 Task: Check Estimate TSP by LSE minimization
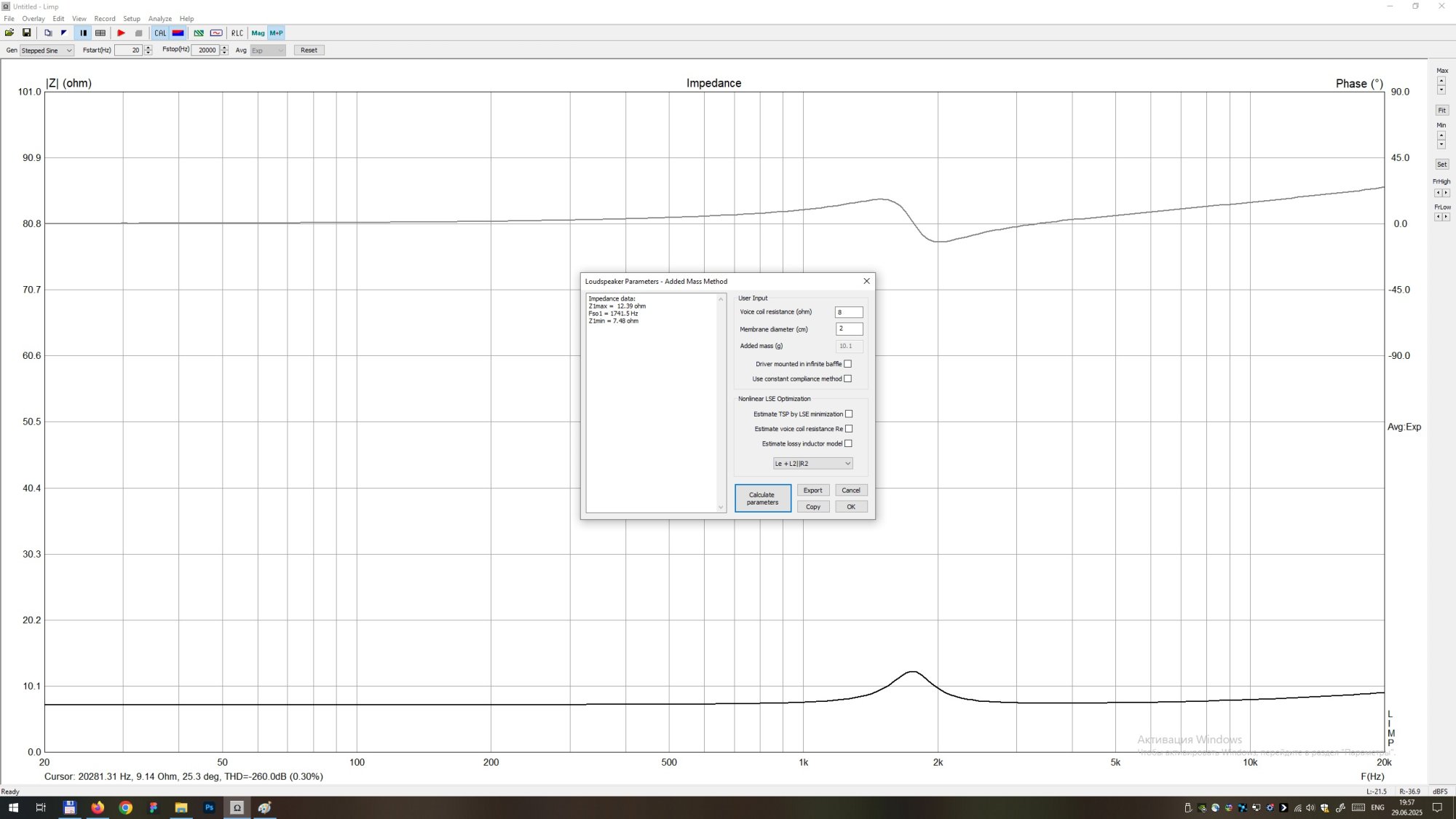point(848,414)
